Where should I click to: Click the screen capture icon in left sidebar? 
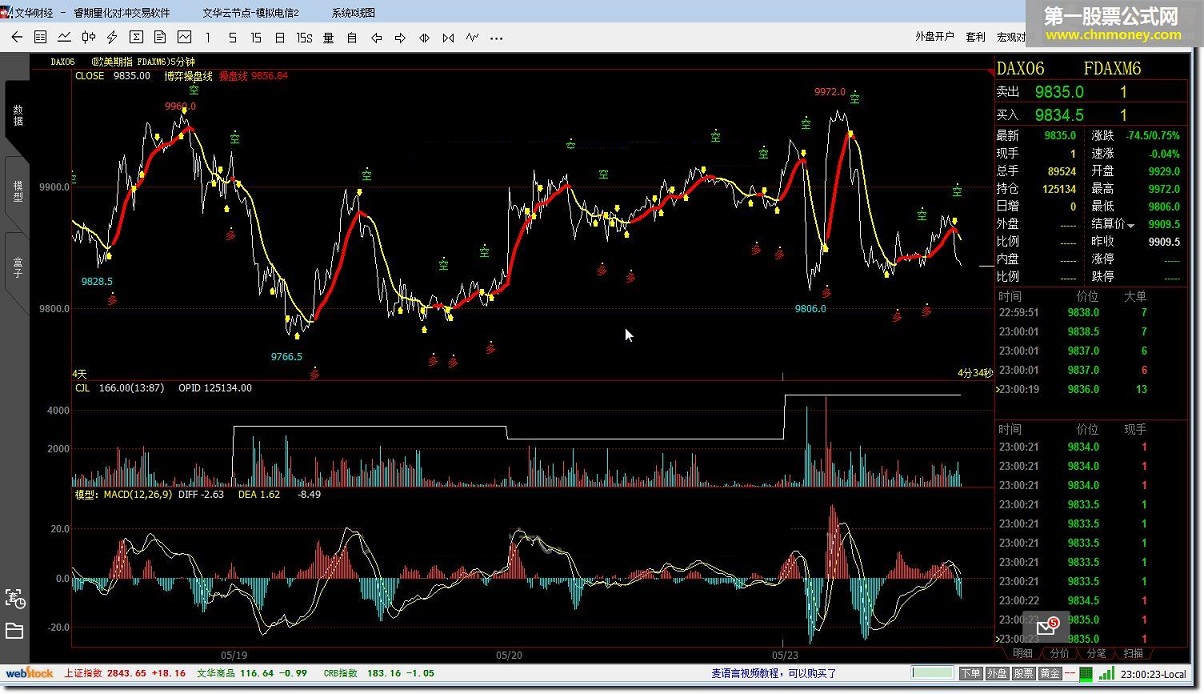15,598
